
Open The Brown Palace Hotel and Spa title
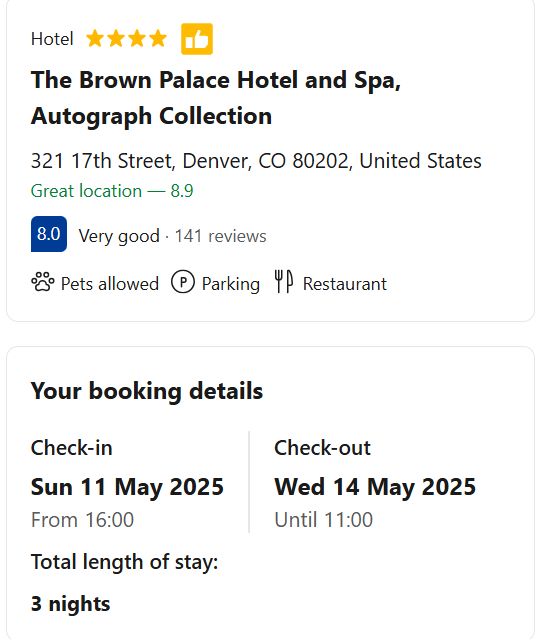point(216,98)
